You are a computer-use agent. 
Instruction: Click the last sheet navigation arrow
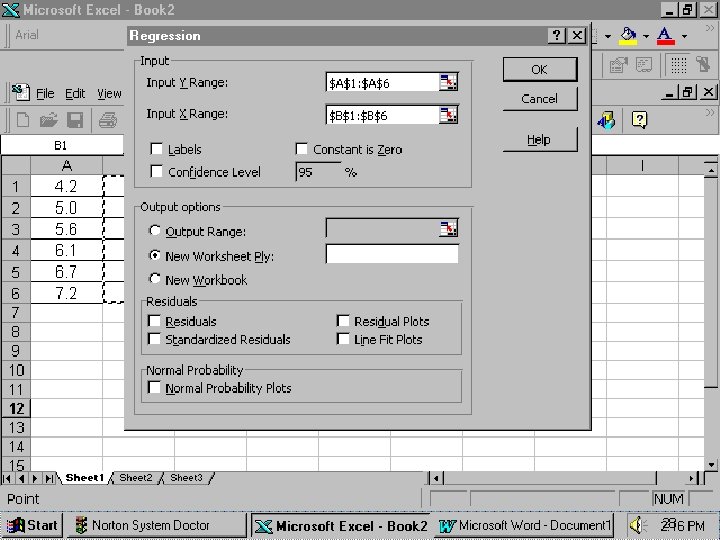[x=48, y=478]
